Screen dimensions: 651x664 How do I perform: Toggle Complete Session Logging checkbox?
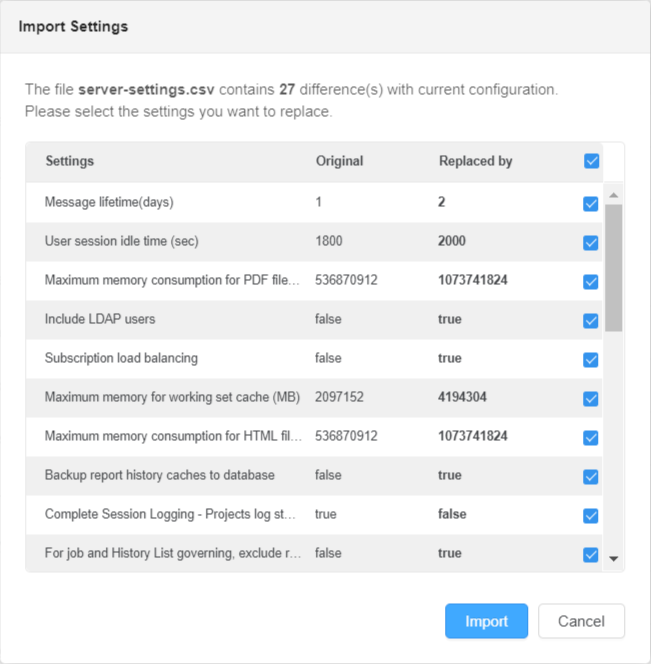point(590,516)
